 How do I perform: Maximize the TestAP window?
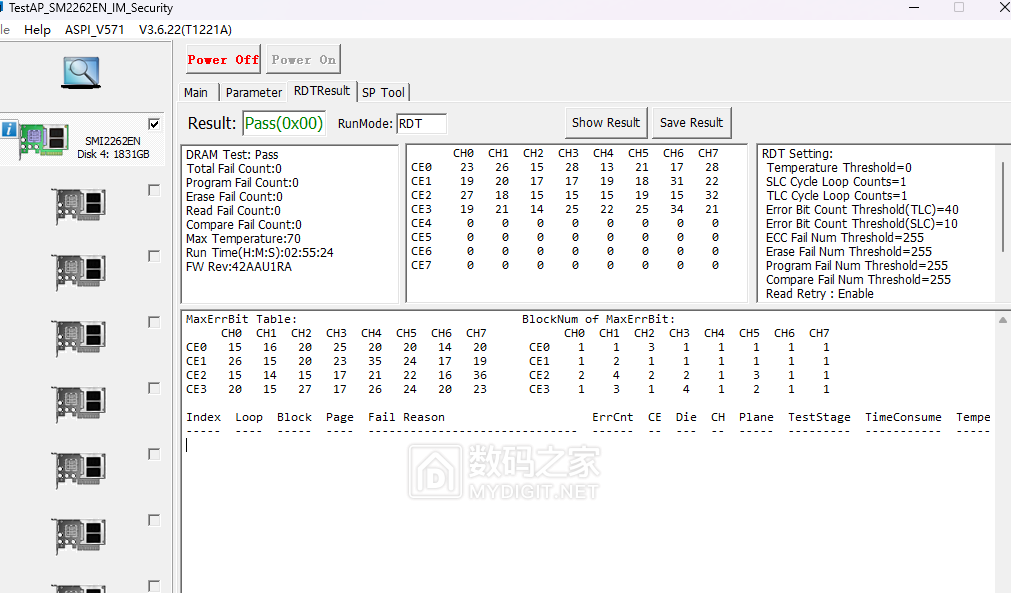pyautogui.click(x=959, y=7)
